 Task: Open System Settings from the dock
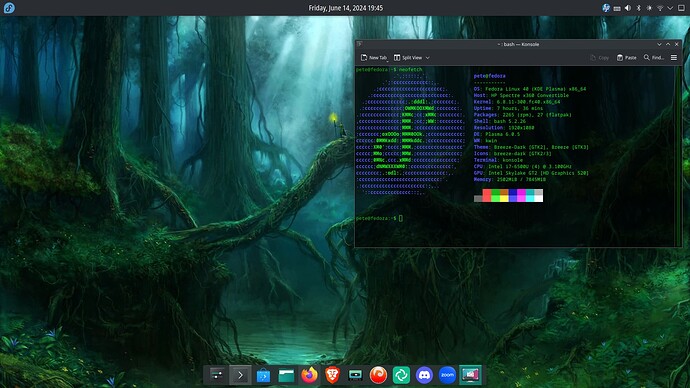tap(217, 375)
